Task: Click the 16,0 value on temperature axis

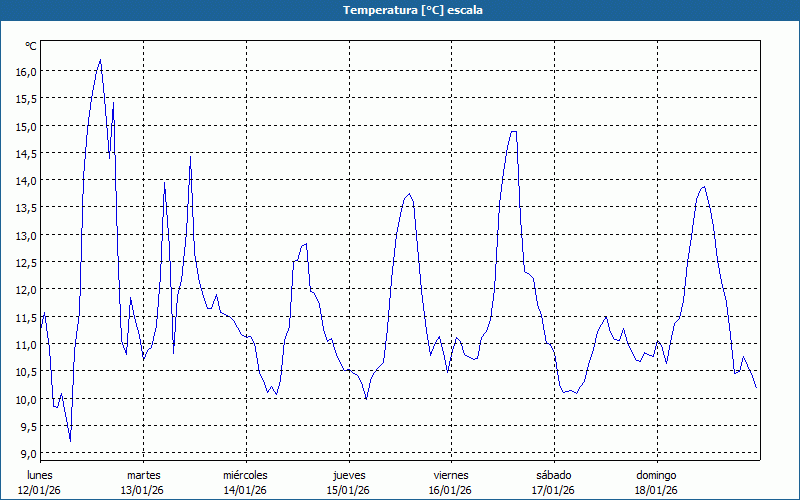Action: point(26,72)
